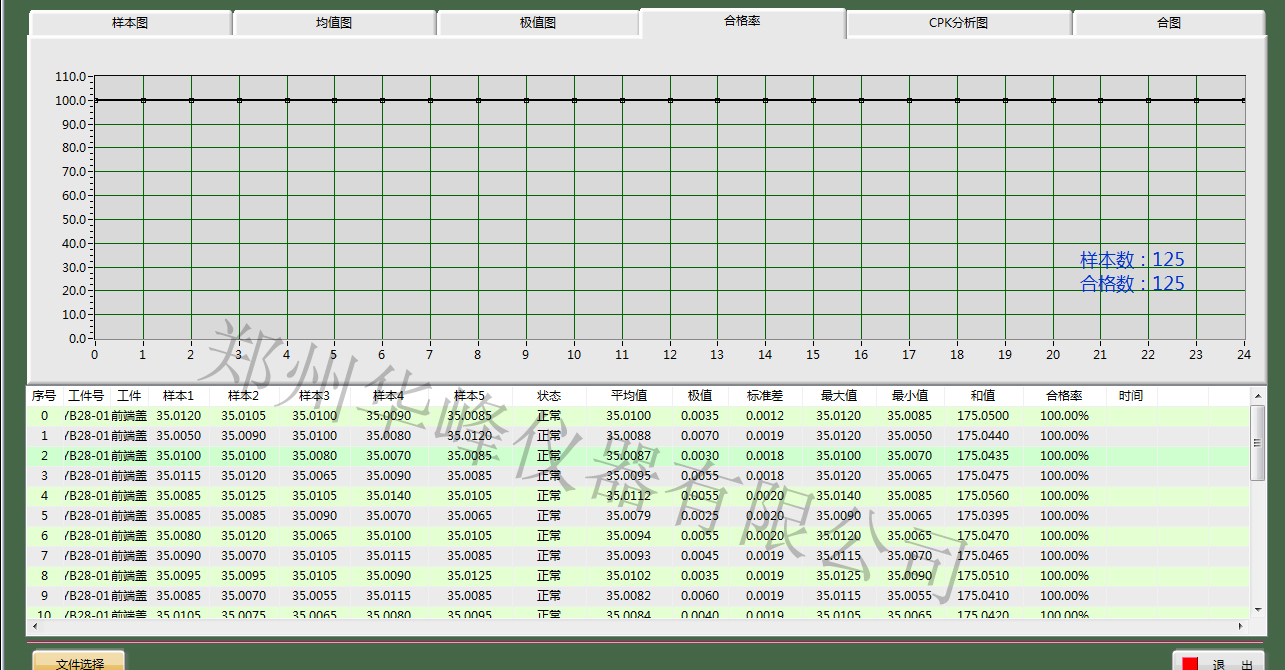This screenshot has height=670, width=1285.
Task: Select the 极值图 tab
Action: pyautogui.click(x=538, y=23)
